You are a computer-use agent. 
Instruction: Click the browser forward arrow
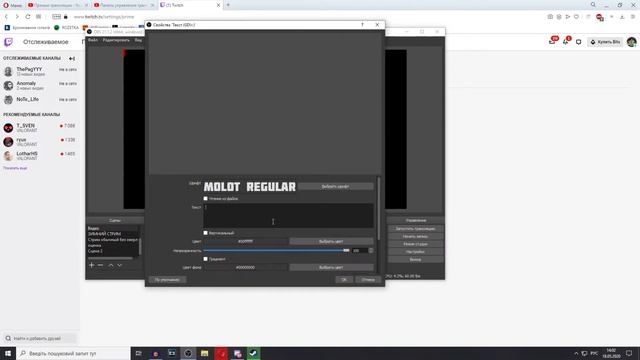coord(17,17)
